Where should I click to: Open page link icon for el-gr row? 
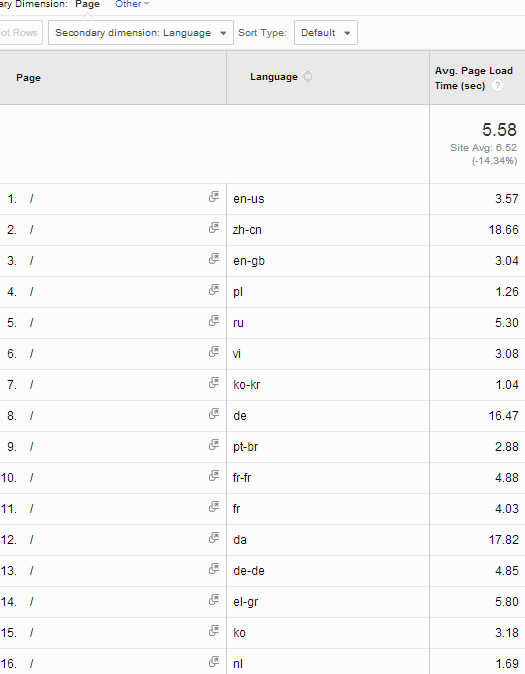tap(214, 600)
